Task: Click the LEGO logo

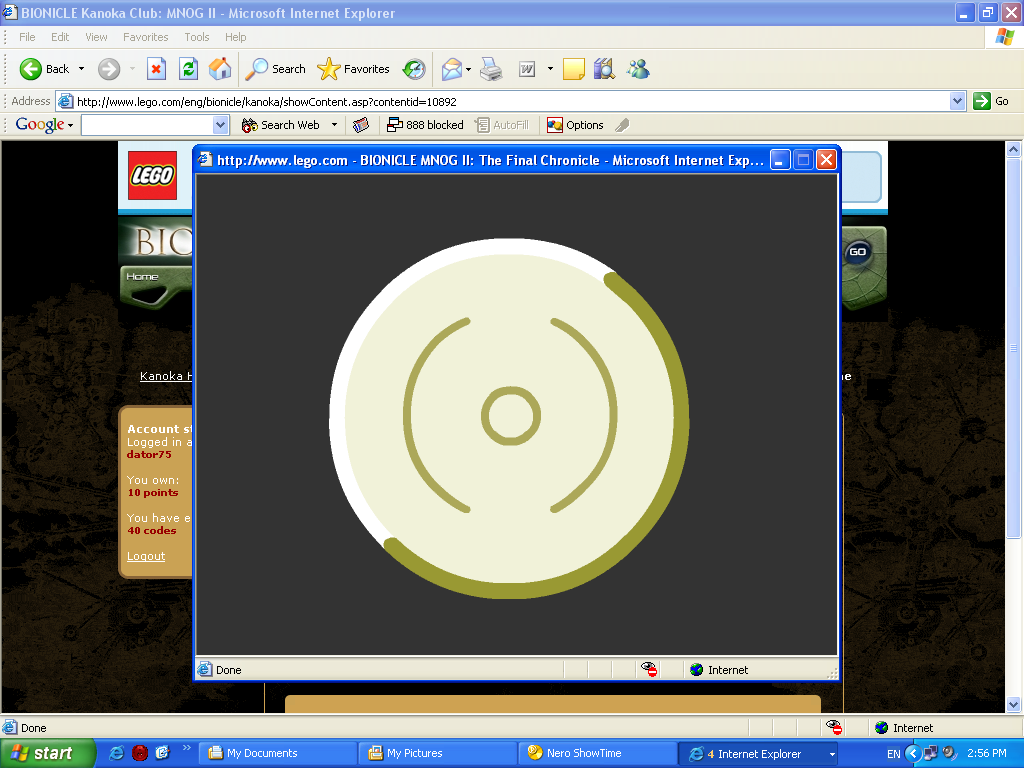Action: (x=152, y=175)
